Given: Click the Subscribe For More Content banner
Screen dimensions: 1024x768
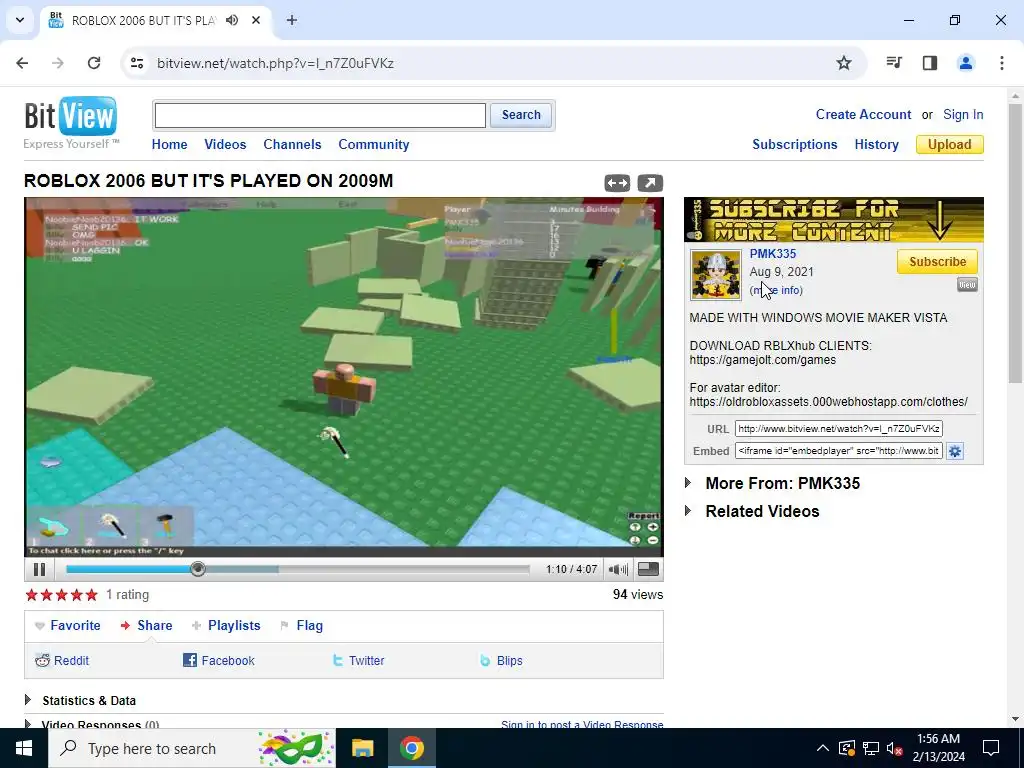Looking at the screenshot, I should pyautogui.click(x=833, y=220).
